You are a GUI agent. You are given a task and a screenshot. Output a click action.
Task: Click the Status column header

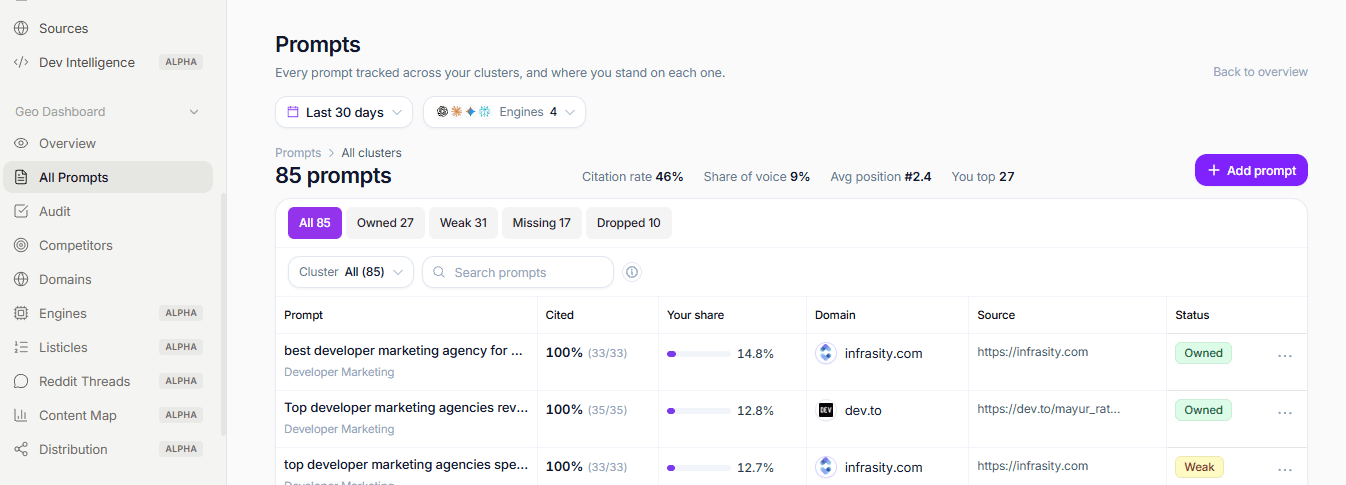click(x=1192, y=315)
